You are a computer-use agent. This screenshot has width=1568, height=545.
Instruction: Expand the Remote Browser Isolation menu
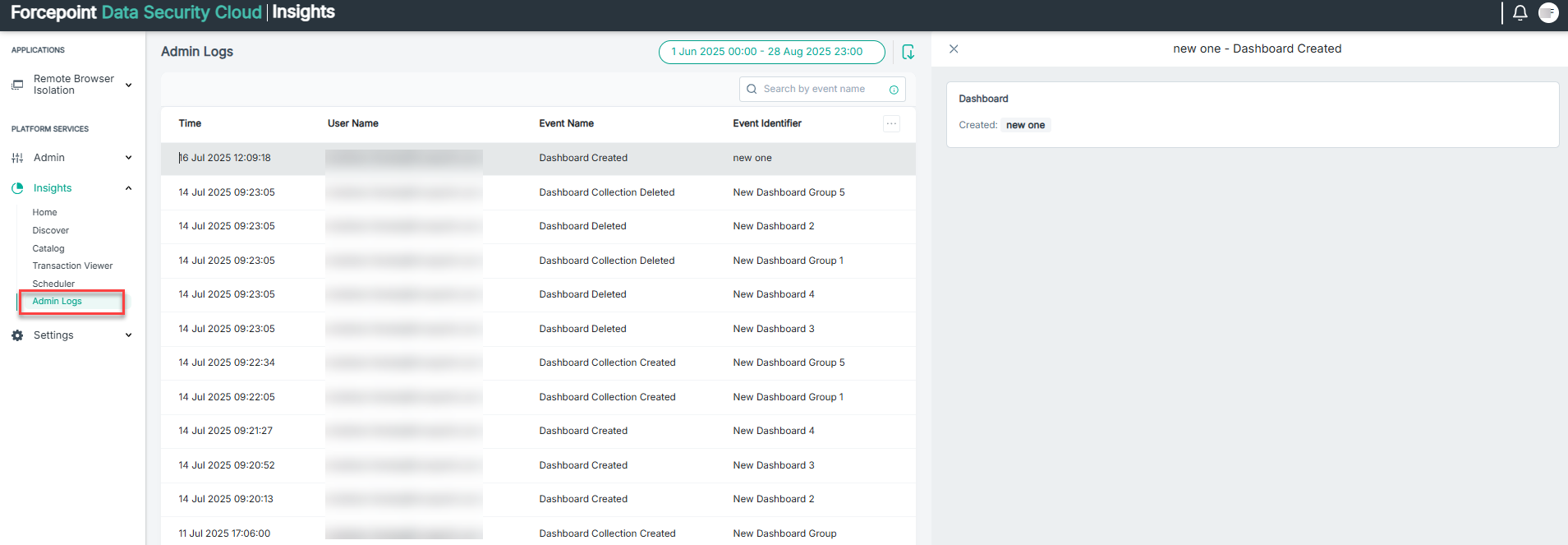[128, 85]
